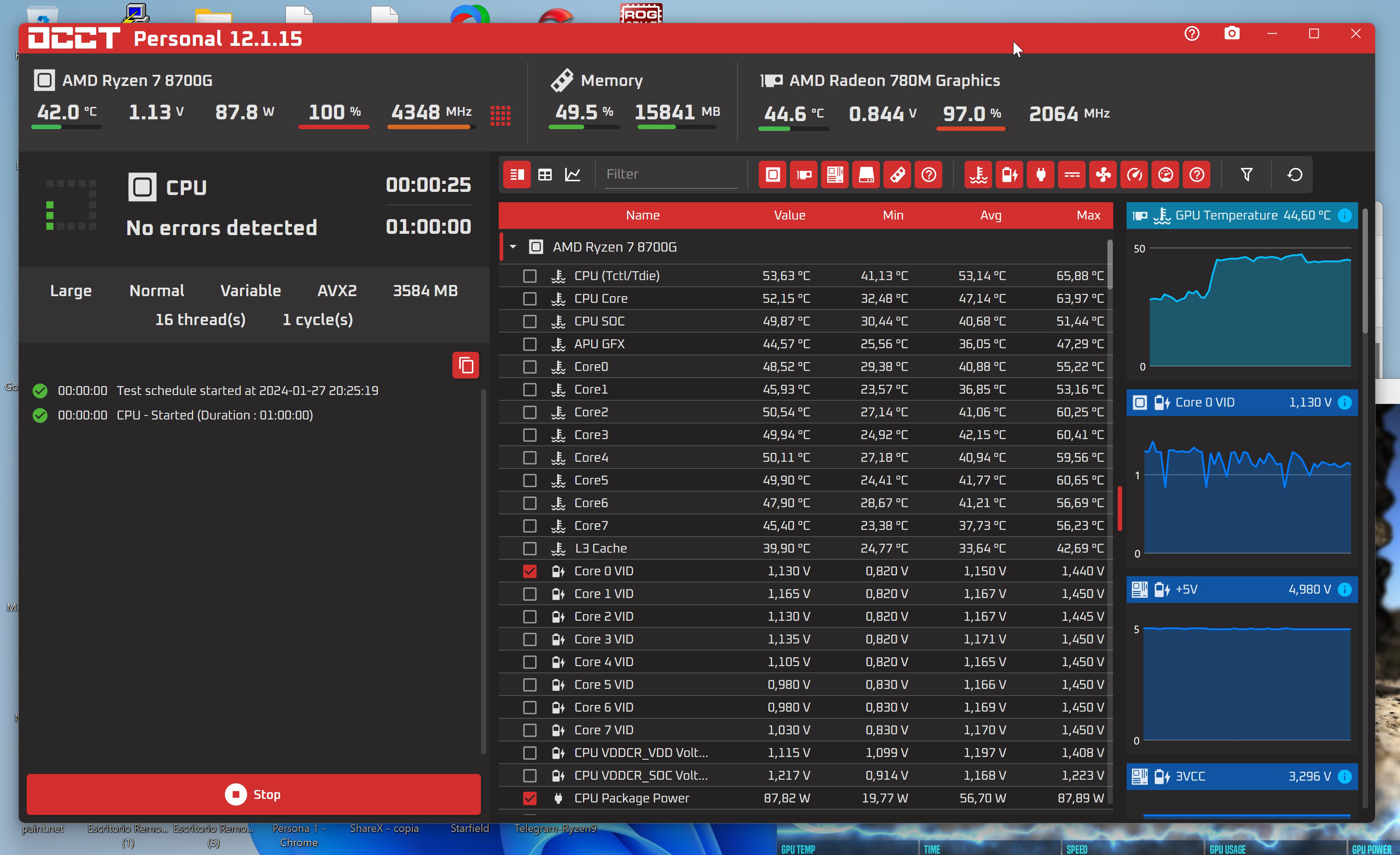
Task: Toggle usage load sensor filter
Action: coord(1166,175)
